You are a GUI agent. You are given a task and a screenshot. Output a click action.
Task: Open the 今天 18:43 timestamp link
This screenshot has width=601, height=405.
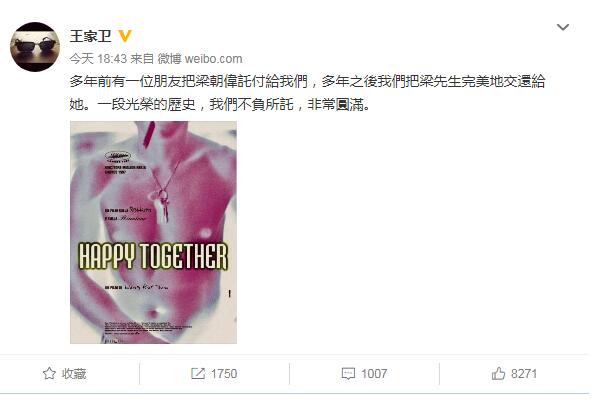point(98,59)
